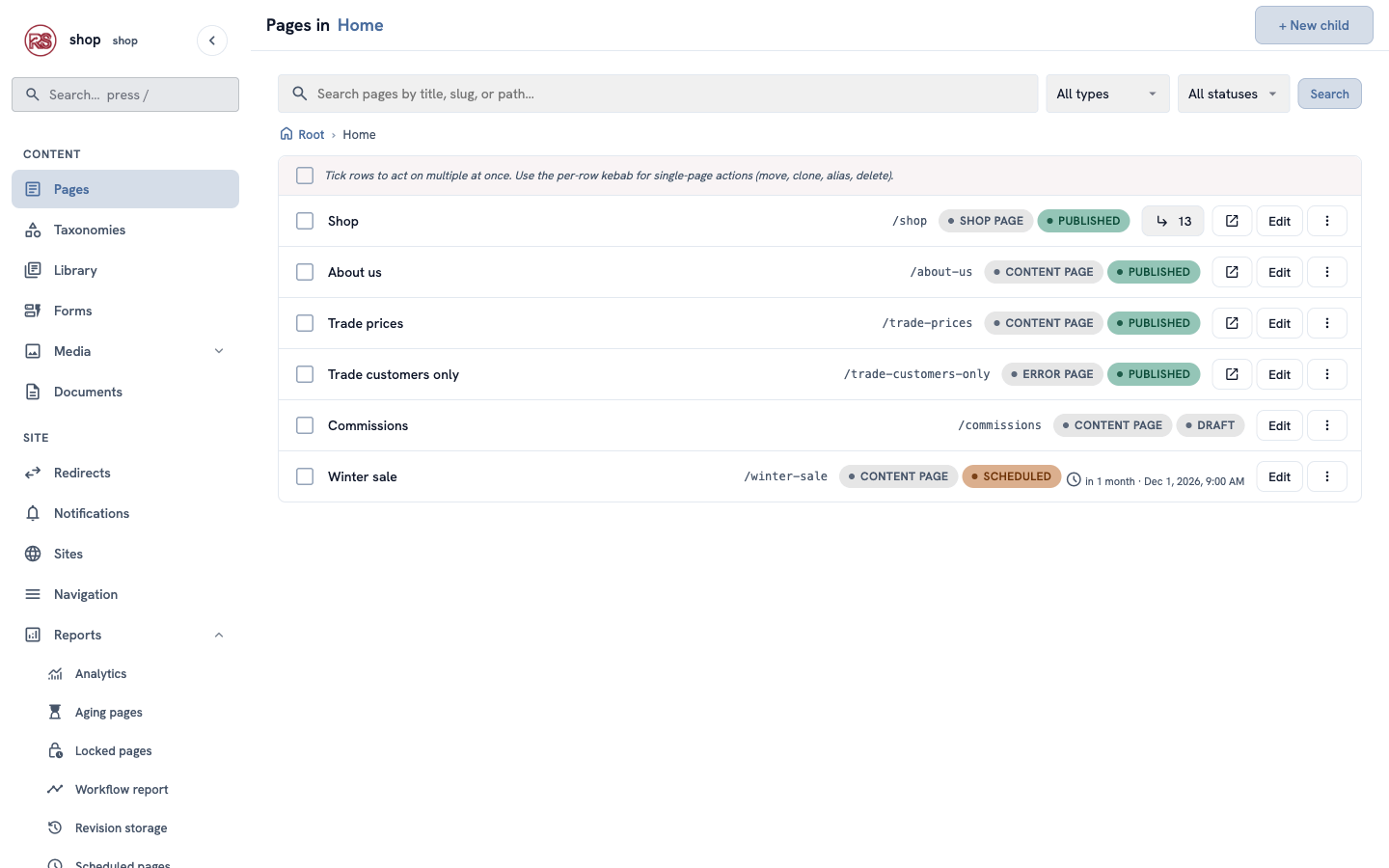Tick the select-all checkbox in the header row

(305, 176)
